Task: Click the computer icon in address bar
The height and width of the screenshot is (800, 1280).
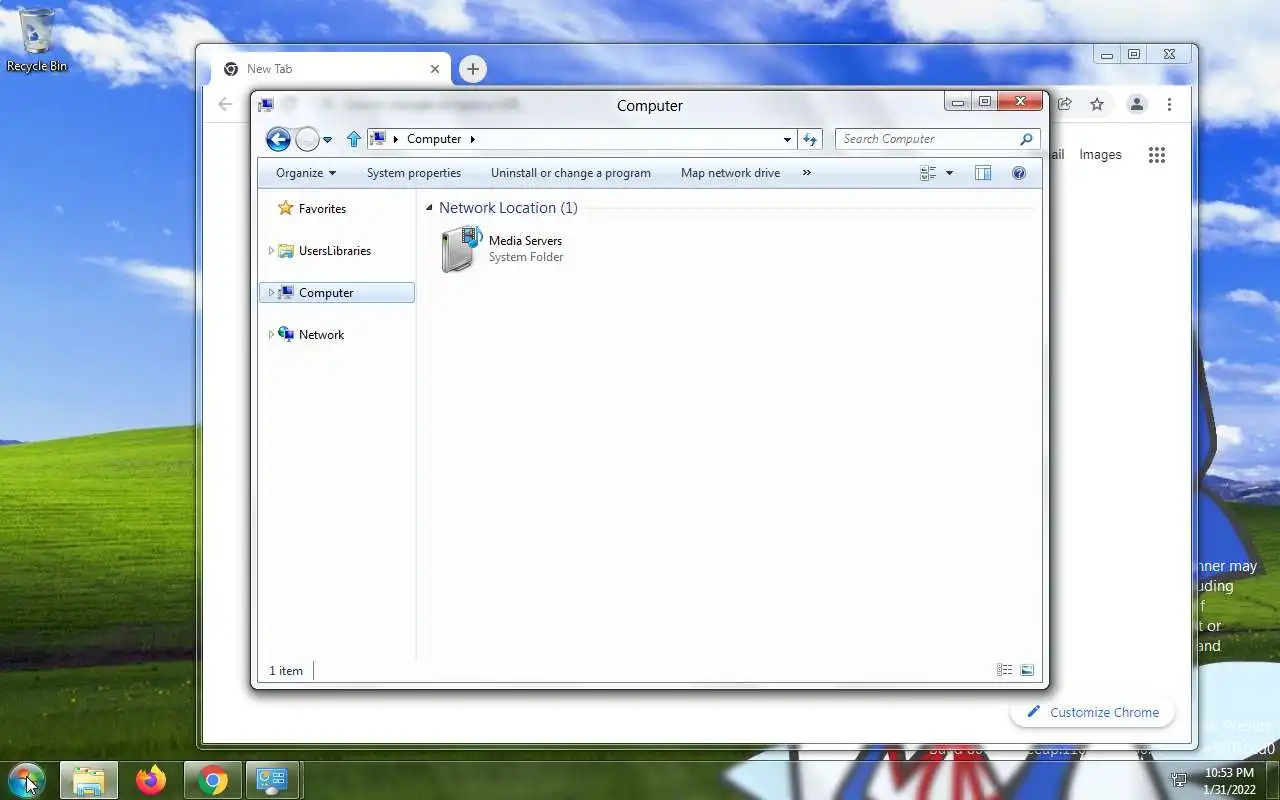Action: click(378, 139)
